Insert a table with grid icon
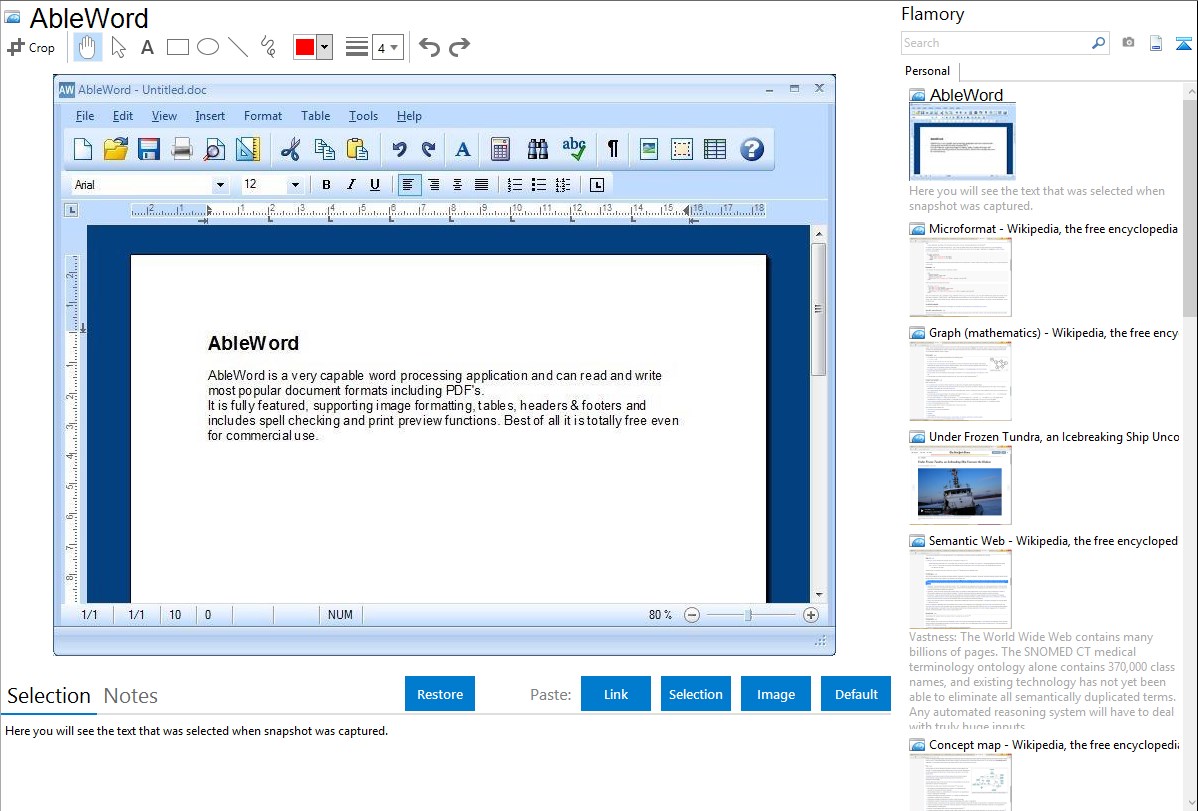 point(715,149)
